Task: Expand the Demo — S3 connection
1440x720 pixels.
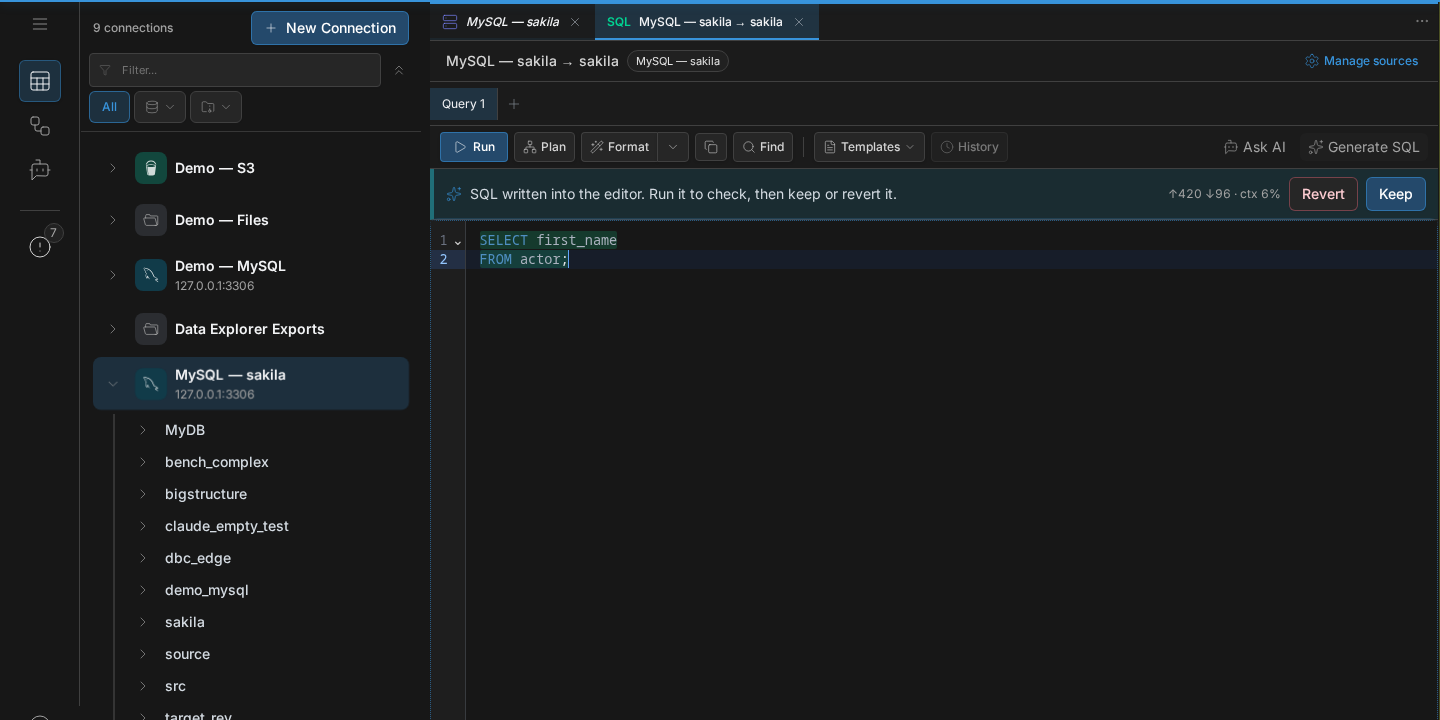Action: tap(113, 168)
